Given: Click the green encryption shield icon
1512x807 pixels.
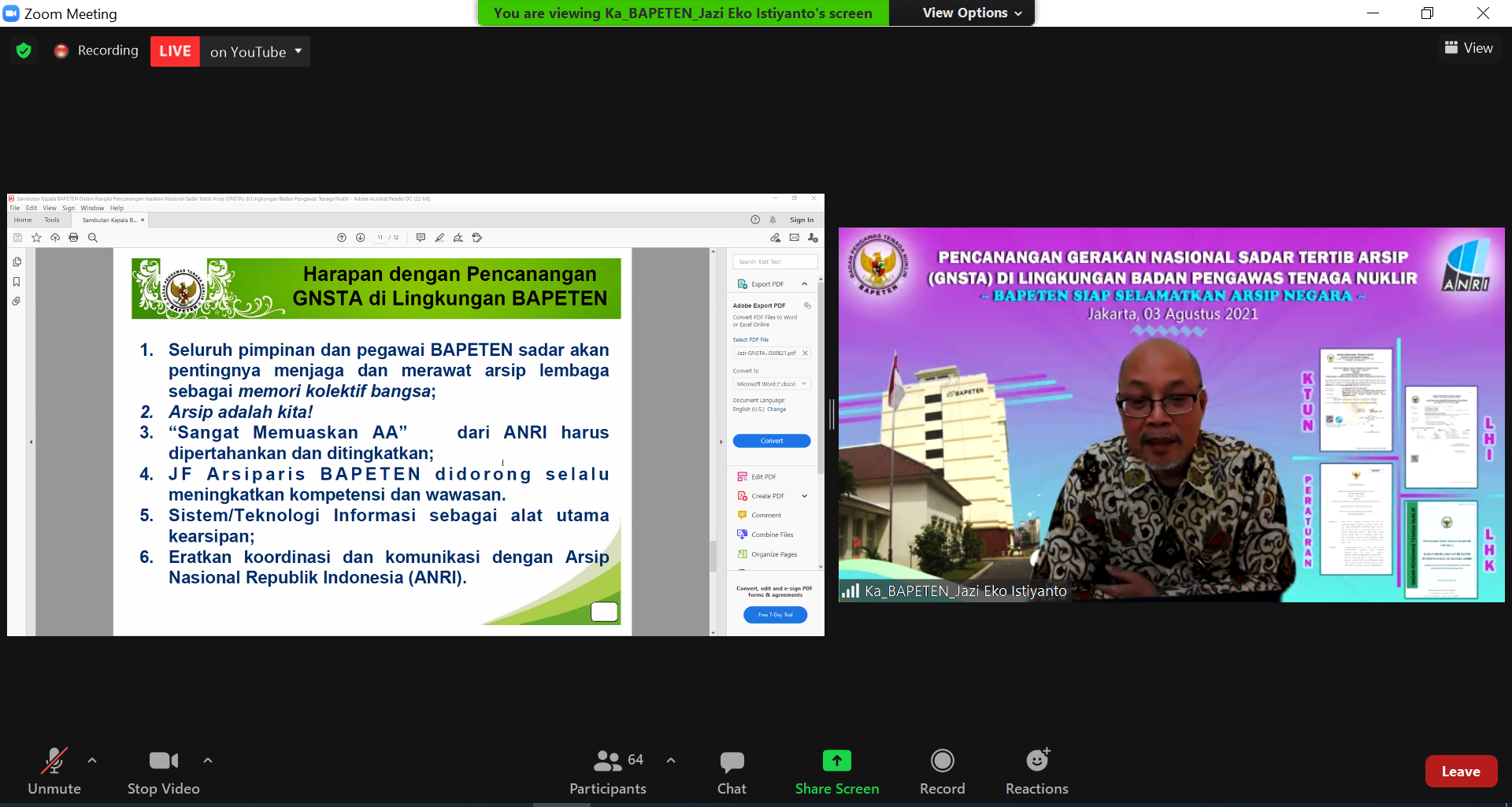Looking at the screenshot, I should (x=24, y=51).
